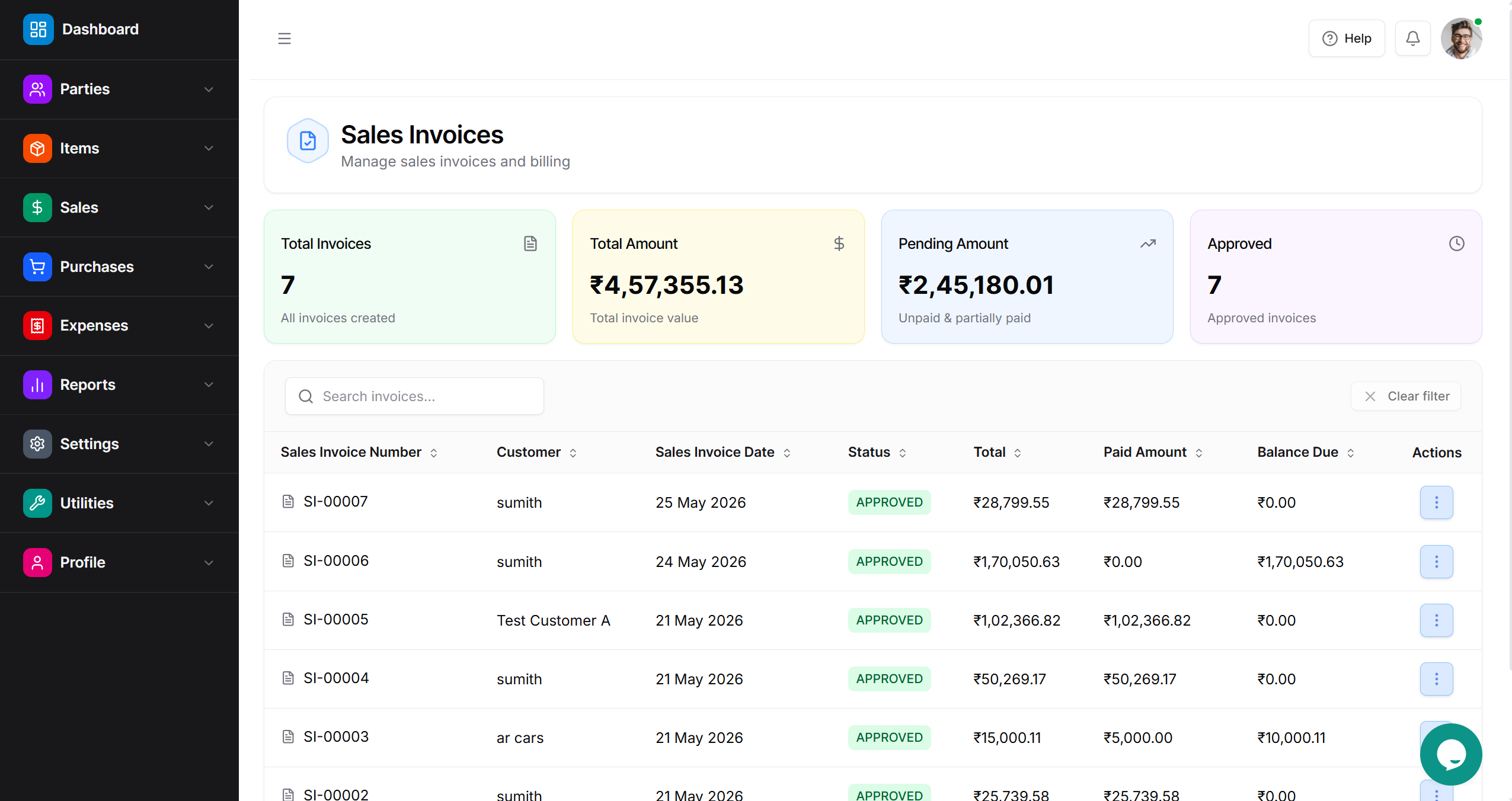Expand the Reports menu chevron
1512x801 pixels.
pos(209,385)
